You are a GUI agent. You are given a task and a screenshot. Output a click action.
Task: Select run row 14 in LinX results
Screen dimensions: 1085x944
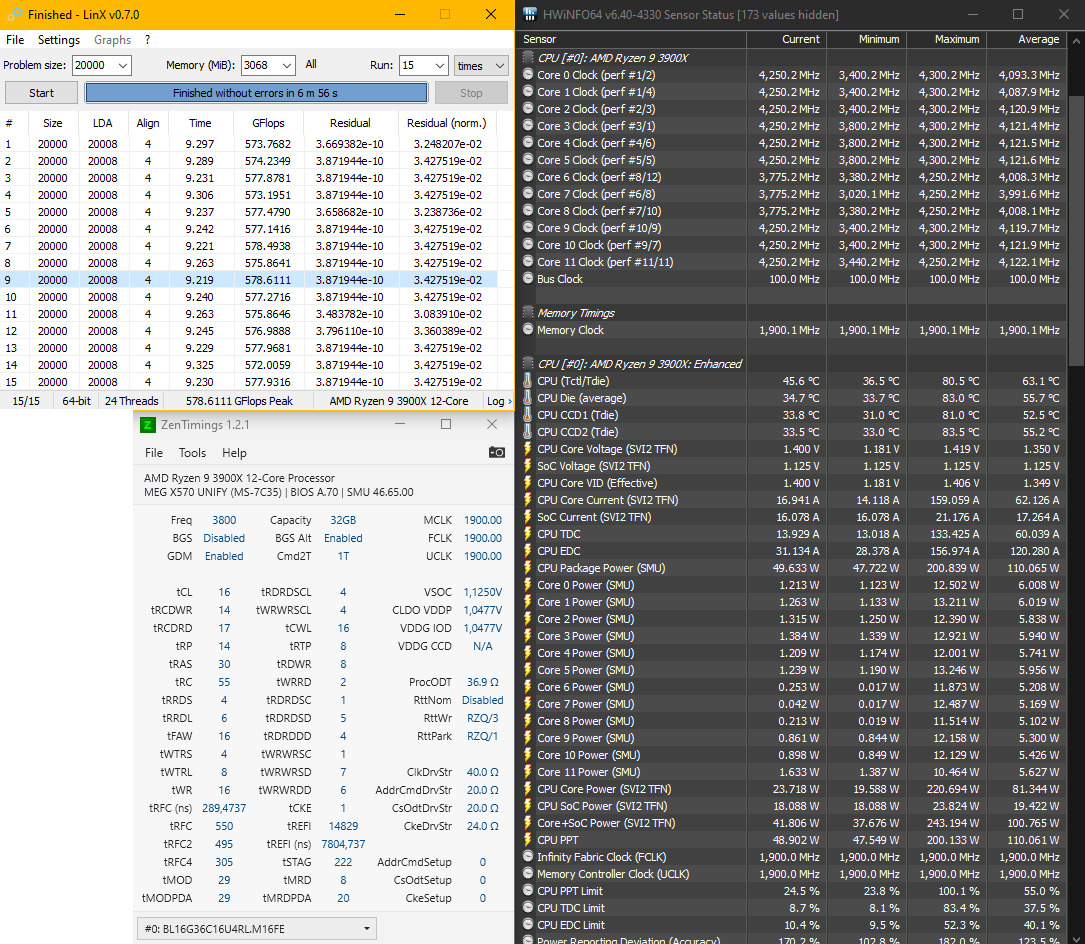[x=249, y=365]
